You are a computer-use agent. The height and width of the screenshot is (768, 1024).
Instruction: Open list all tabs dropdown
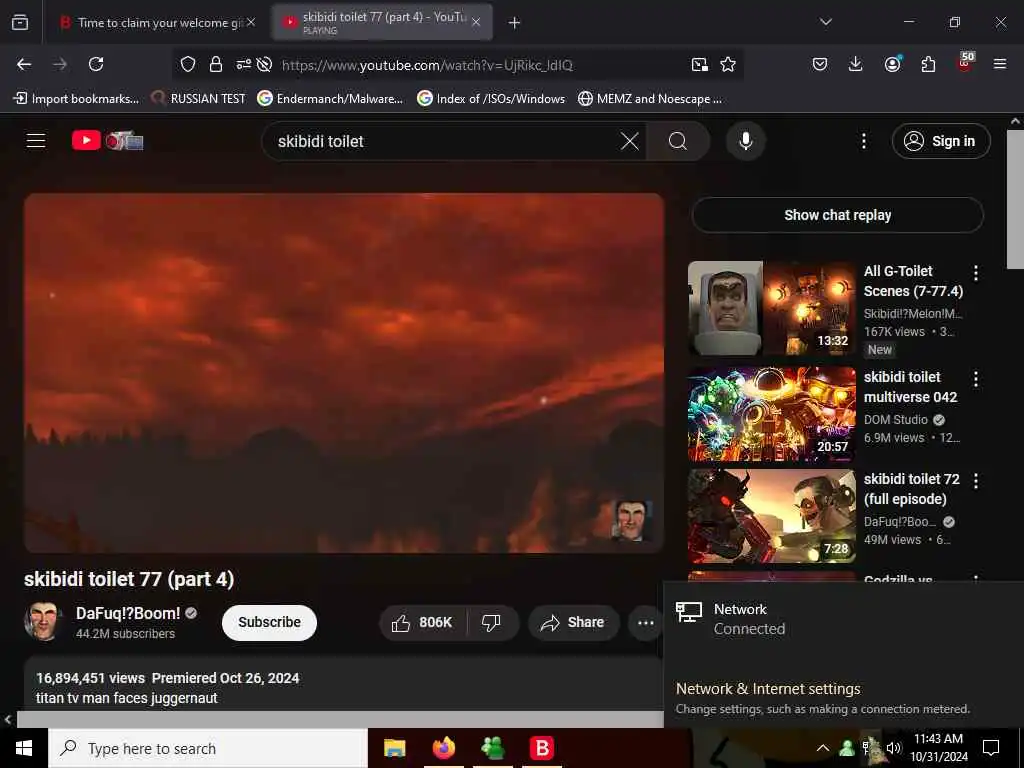click(x=826, y=22)
